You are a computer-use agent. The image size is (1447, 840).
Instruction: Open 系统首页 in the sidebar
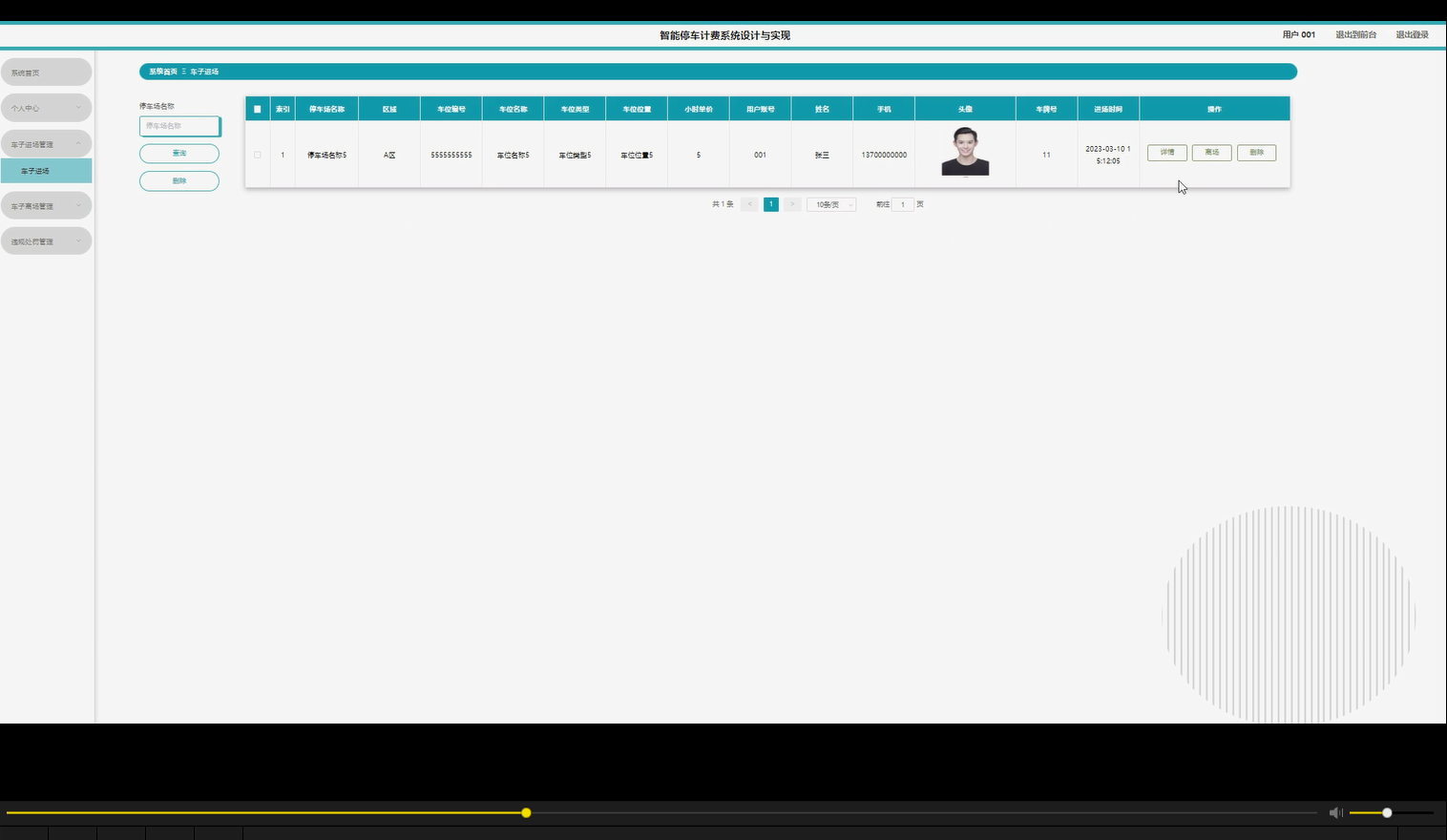46,73
